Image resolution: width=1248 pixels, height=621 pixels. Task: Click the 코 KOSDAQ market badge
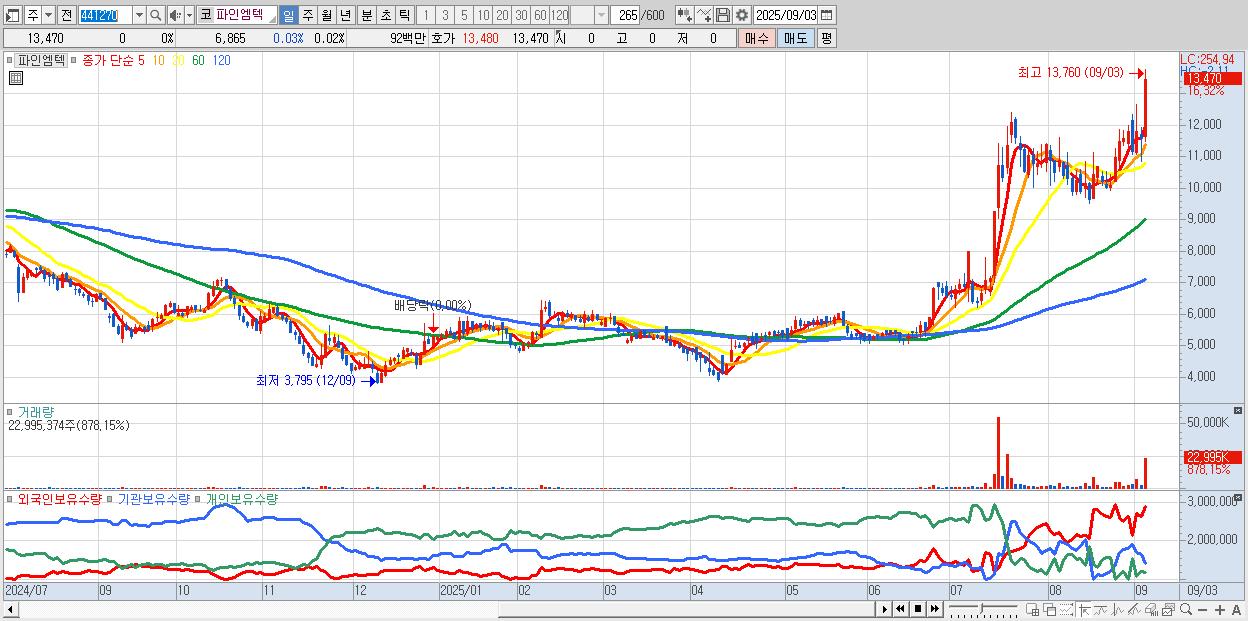point(206,16)
